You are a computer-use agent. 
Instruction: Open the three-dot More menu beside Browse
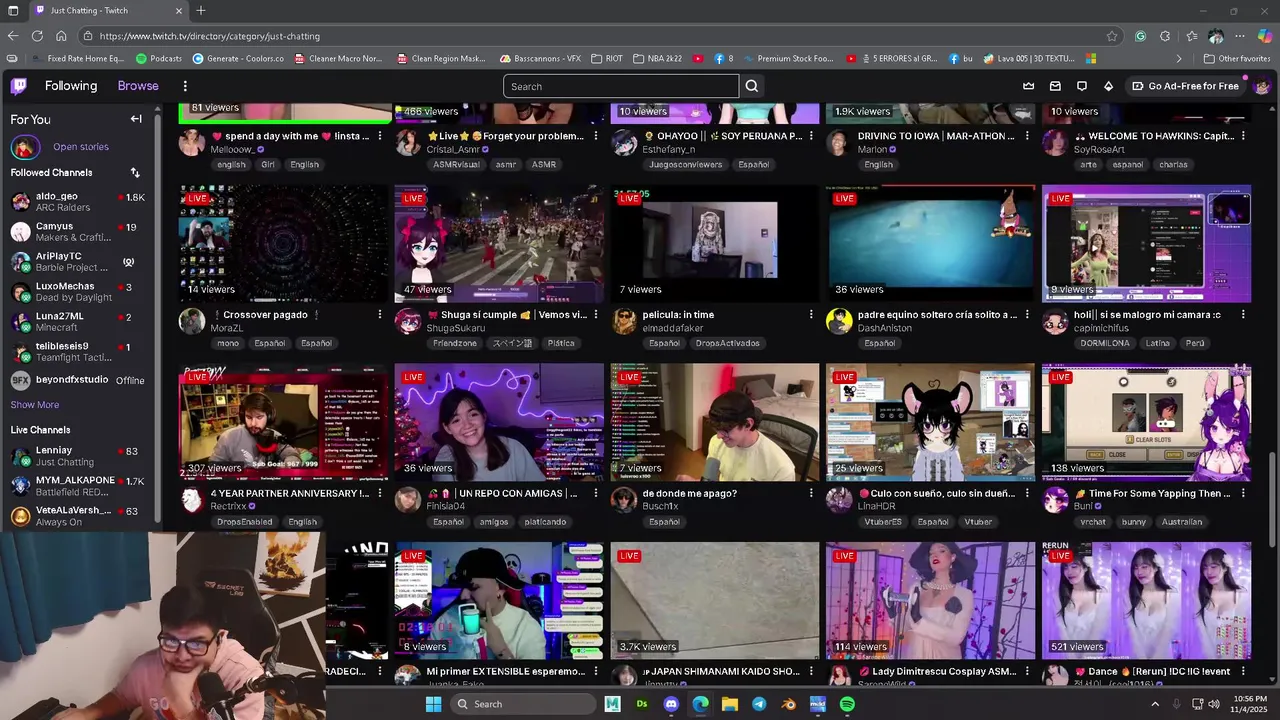tap(184, 86)
